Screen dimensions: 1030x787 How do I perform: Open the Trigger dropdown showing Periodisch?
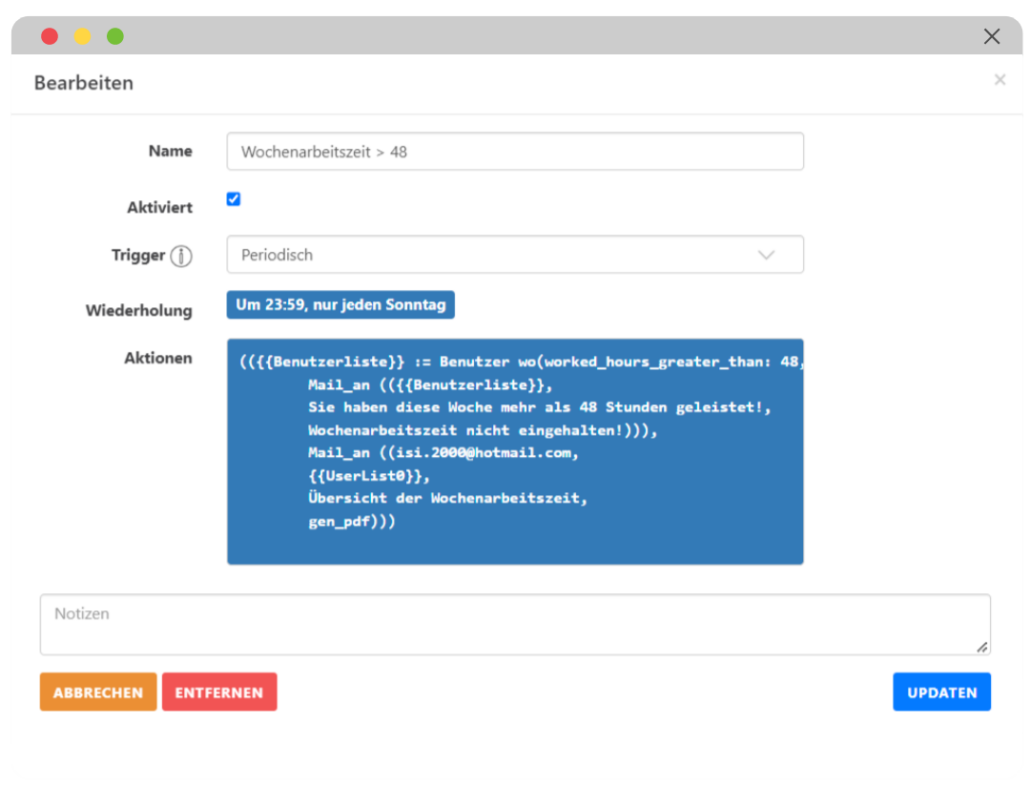514,255
